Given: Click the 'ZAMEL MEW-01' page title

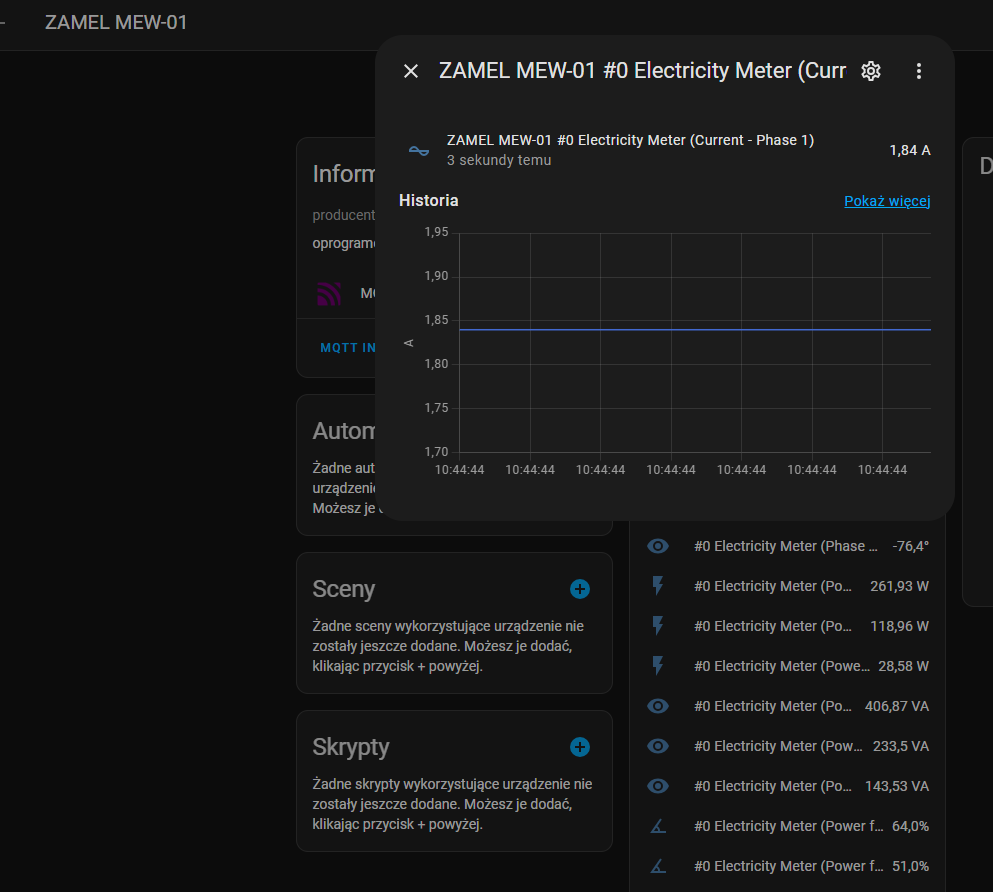Looking at the screenshot, I should click(116, 23).
